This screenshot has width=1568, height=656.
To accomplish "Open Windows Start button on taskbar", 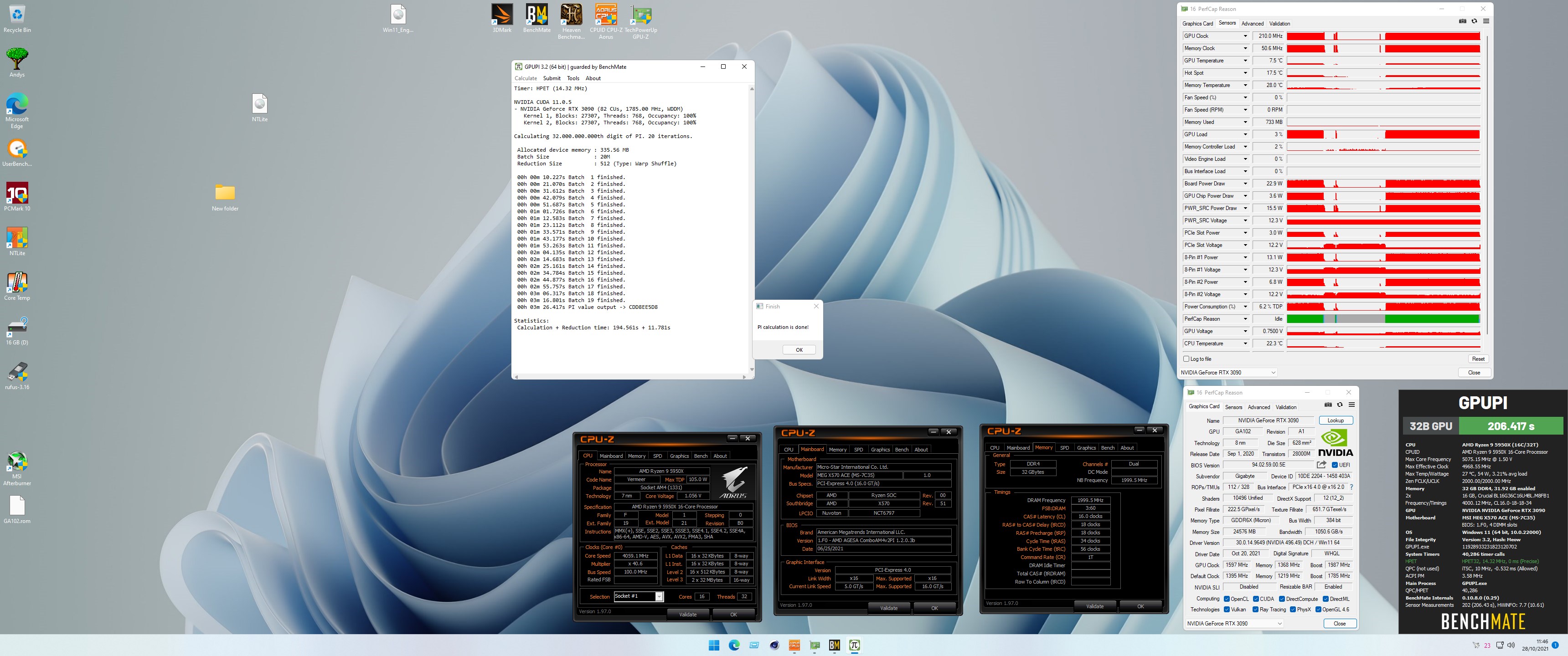I will point(714,645).
